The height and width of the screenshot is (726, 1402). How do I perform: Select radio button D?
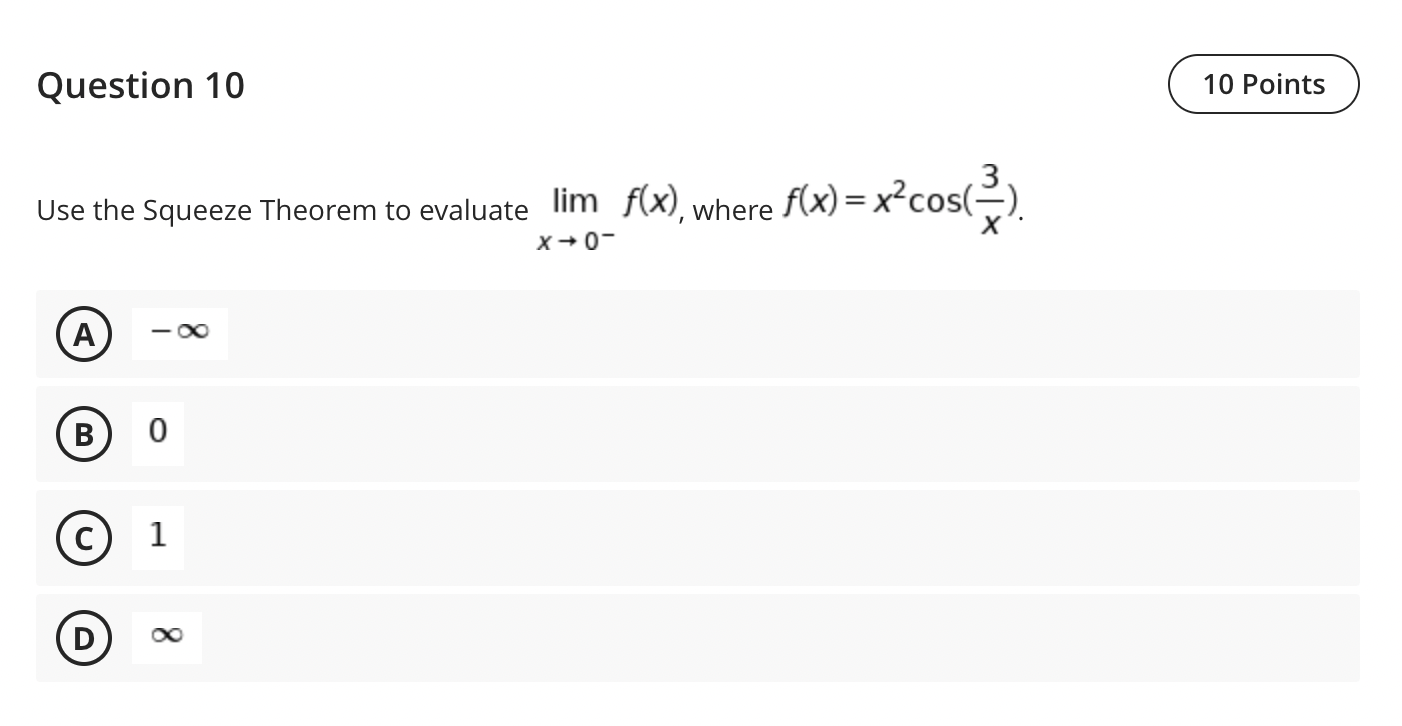84,638
